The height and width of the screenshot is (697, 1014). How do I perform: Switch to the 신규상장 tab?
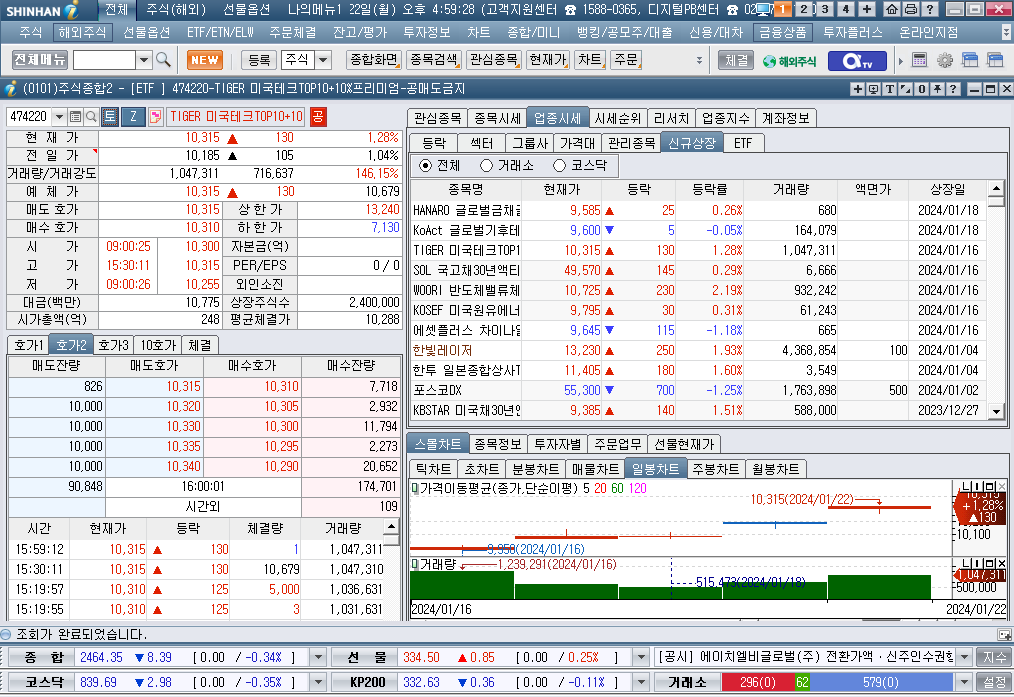click(691, 144)
